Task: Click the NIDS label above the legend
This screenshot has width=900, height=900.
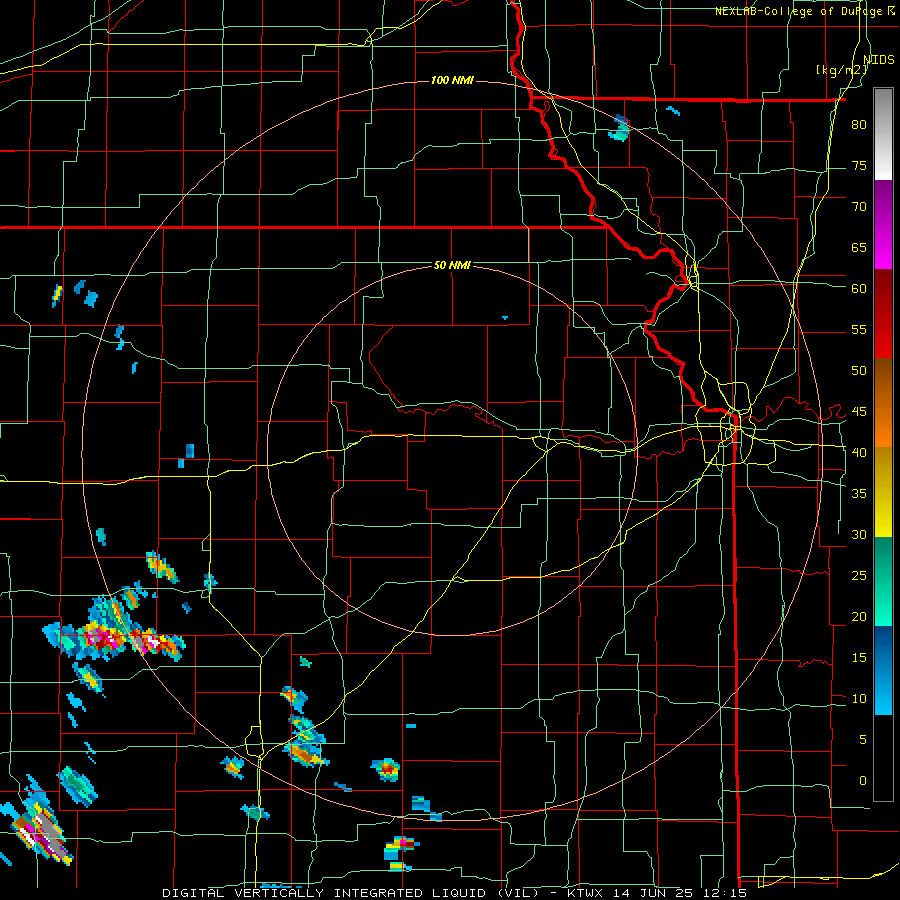Action: [x=878, y=59]
